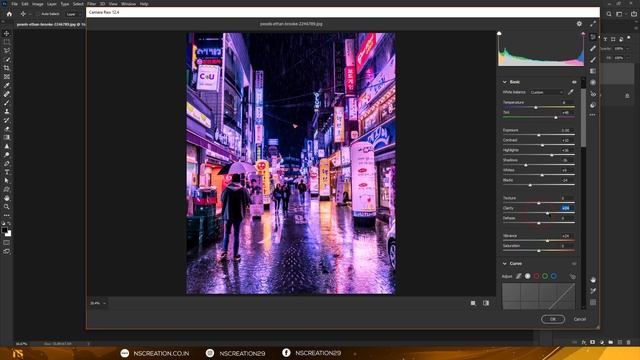Click the Exposure value input field
The width and height of the screenshot is (640, 360).
tap(567, 130)
